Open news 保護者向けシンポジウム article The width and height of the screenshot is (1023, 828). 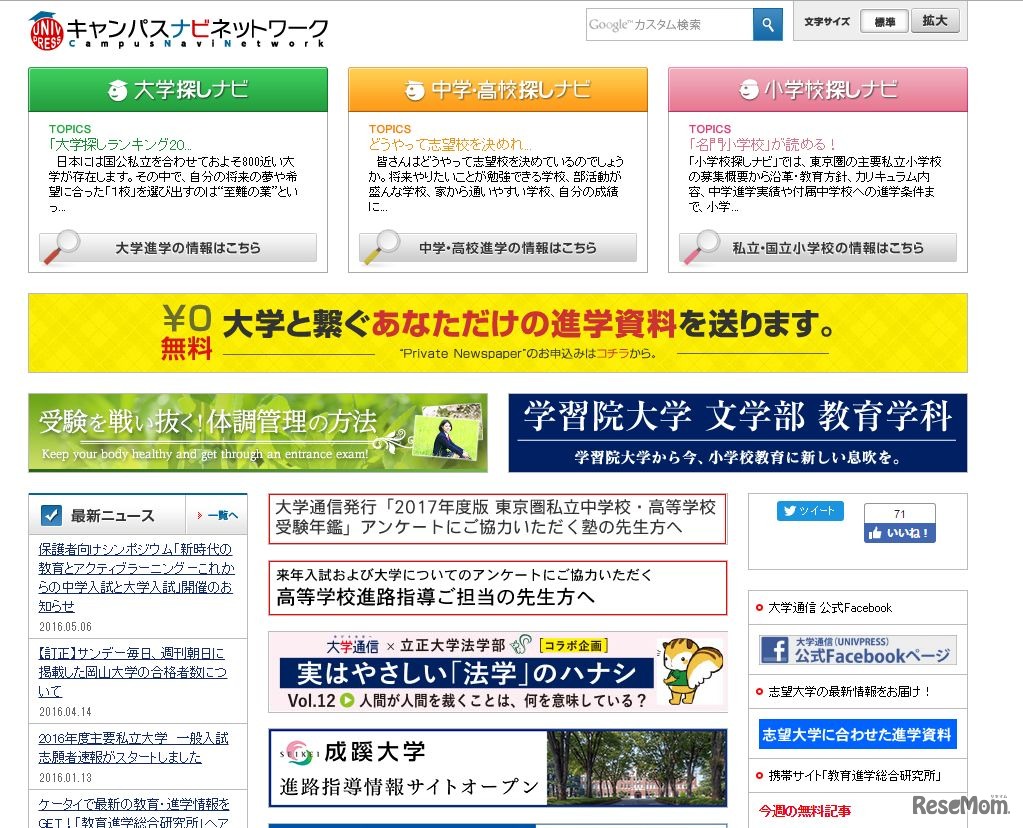[136, 577]
